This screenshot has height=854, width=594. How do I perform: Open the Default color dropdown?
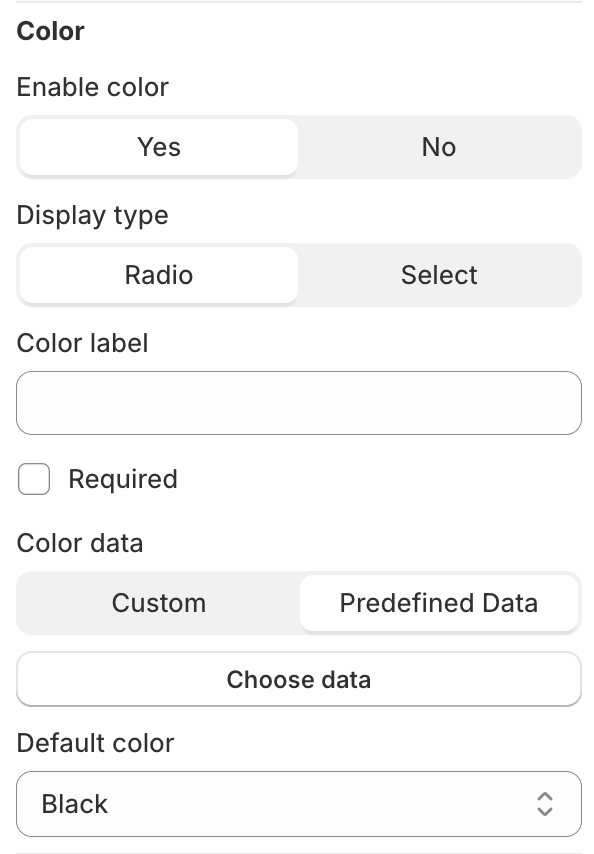pyautogui.click(x=299, y=804)
